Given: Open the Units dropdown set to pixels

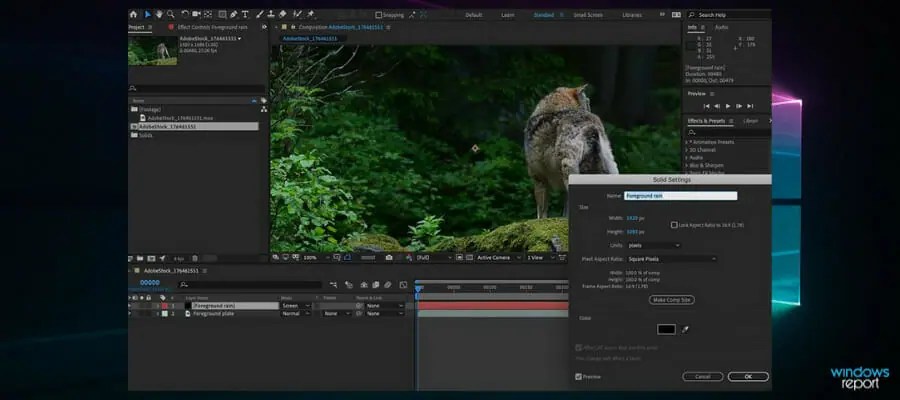Looking at the screenshot, I should click(x=653, y=245).
